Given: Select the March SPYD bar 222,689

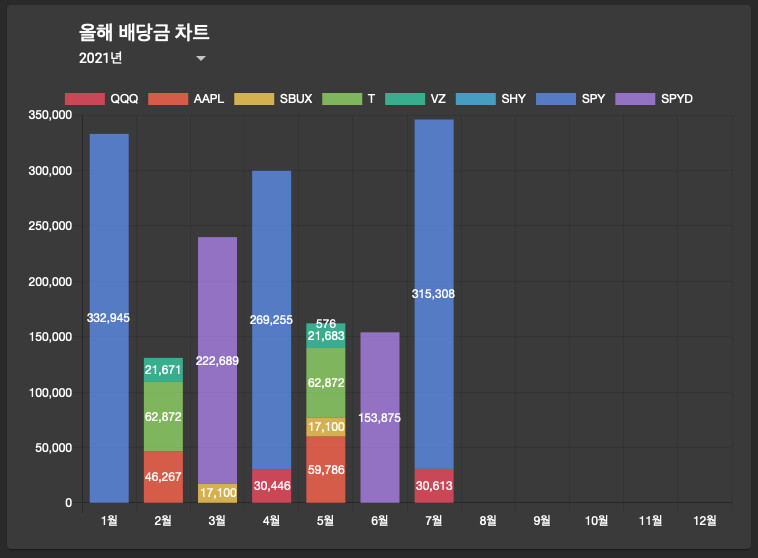Looking at the screenshot, I should tap(218, 360).
